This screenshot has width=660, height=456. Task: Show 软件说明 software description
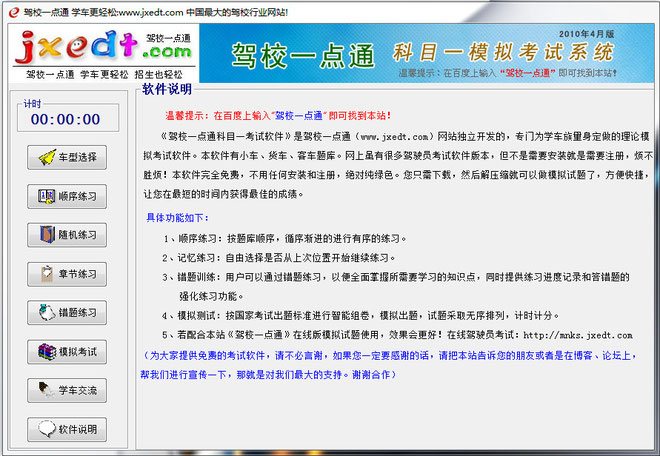(67, 429)
